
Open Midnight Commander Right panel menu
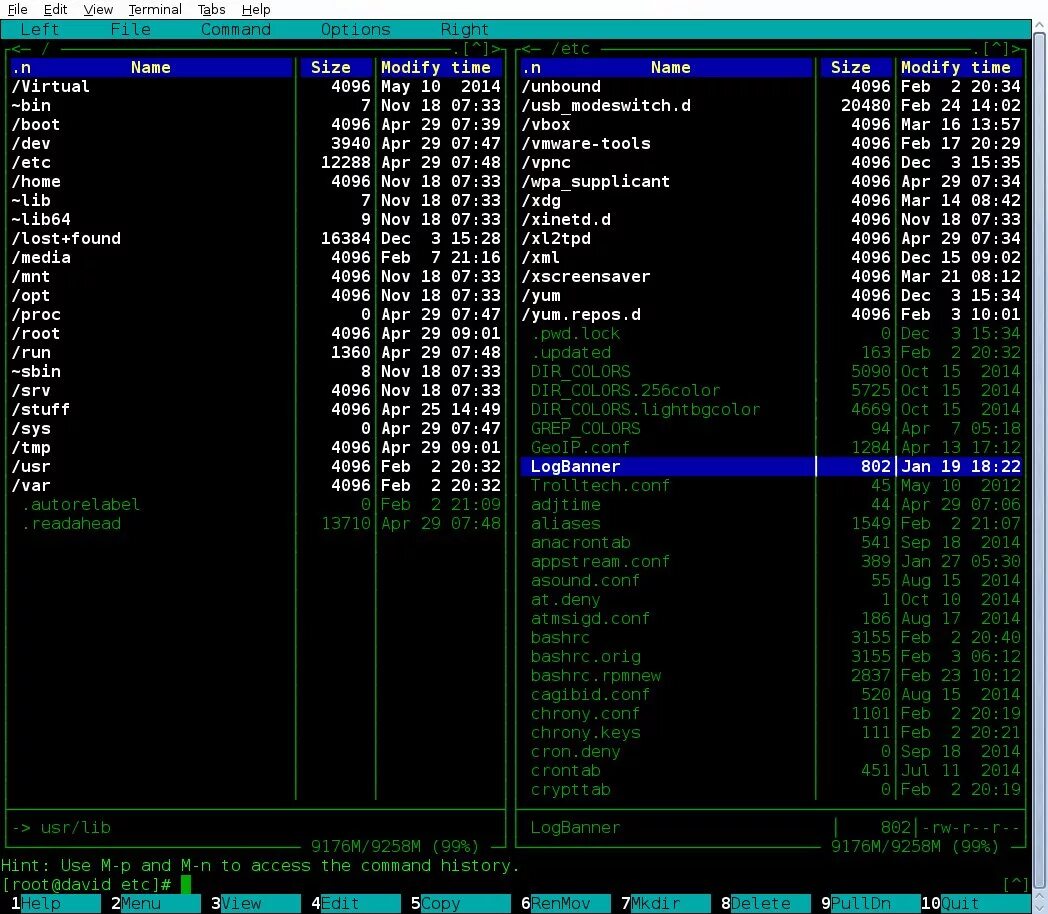[x=465, y=29]
